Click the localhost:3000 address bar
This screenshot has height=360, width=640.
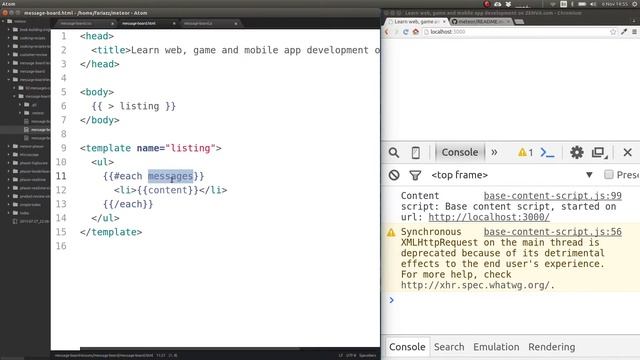tap(516, 32)
